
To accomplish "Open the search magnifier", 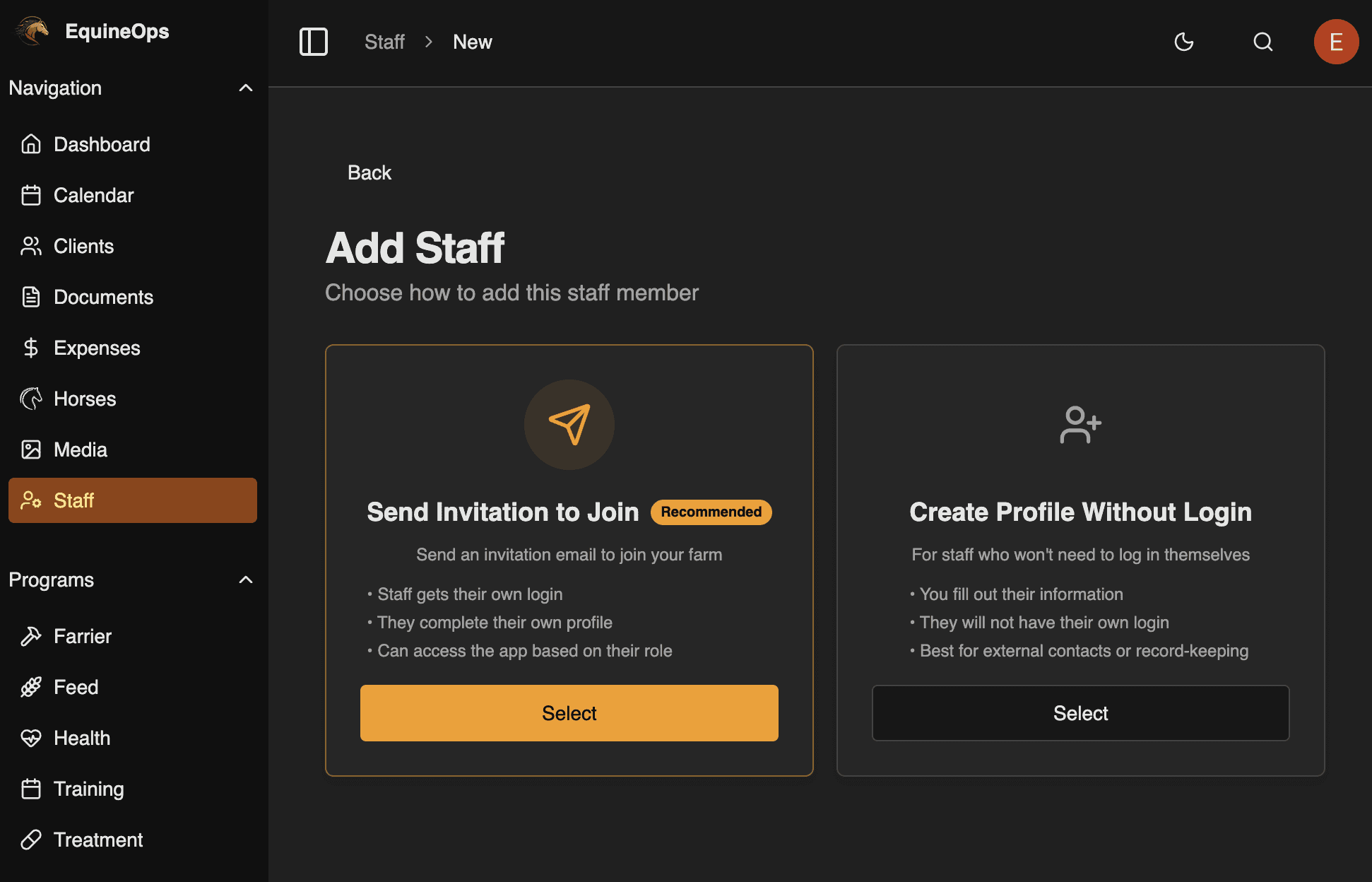I will (x=1262, y=42).
